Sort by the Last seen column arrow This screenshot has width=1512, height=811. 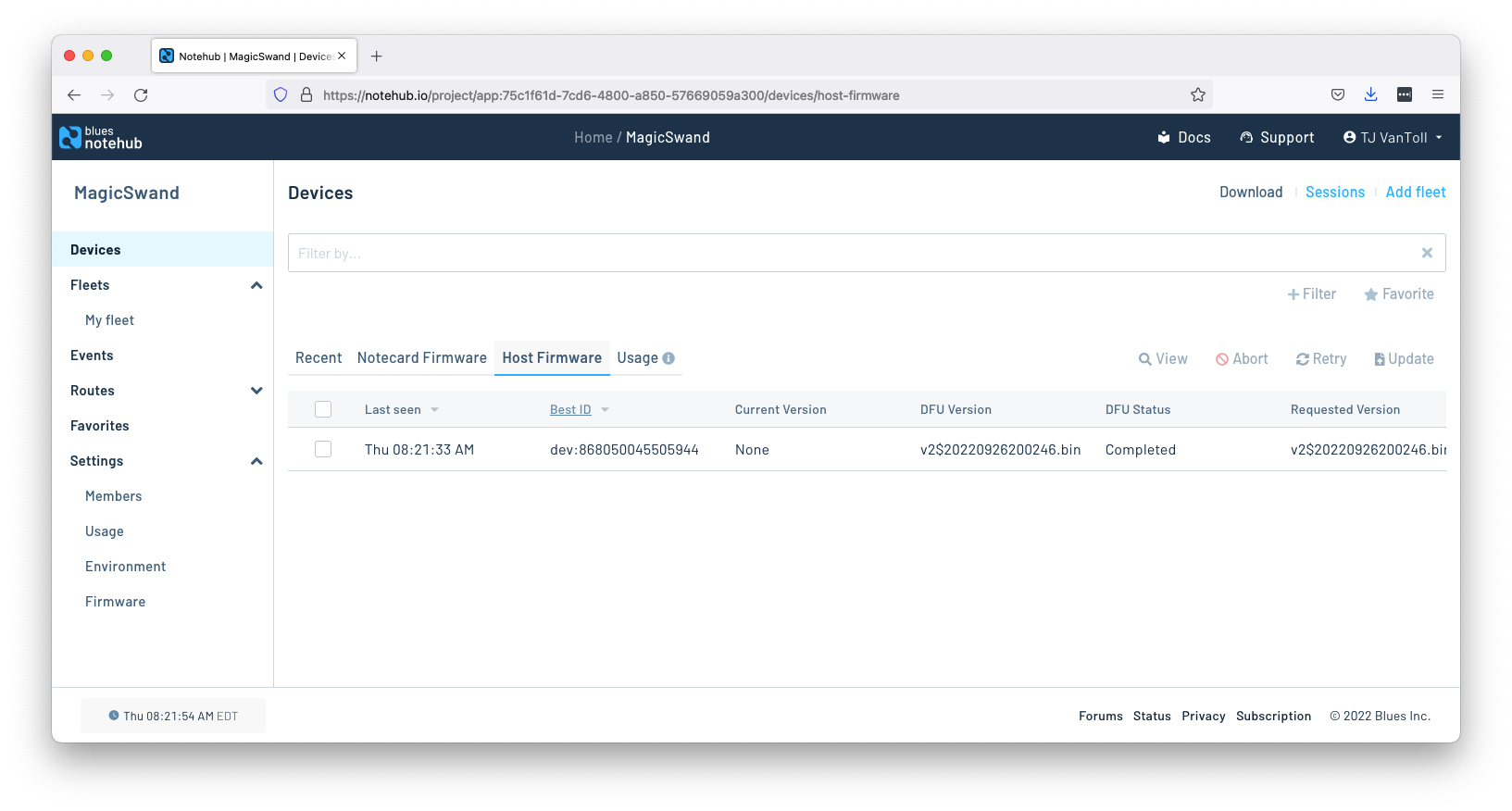434,410
